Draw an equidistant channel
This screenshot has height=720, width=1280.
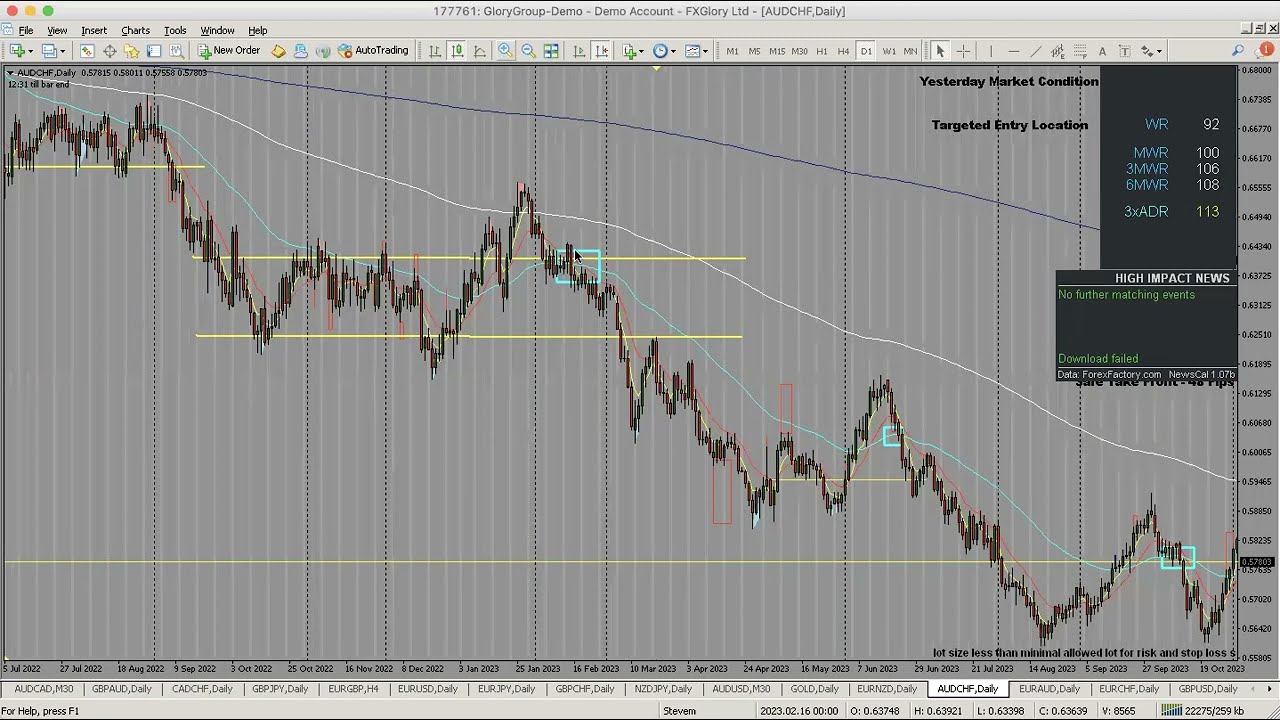(x=1058, y=51)
